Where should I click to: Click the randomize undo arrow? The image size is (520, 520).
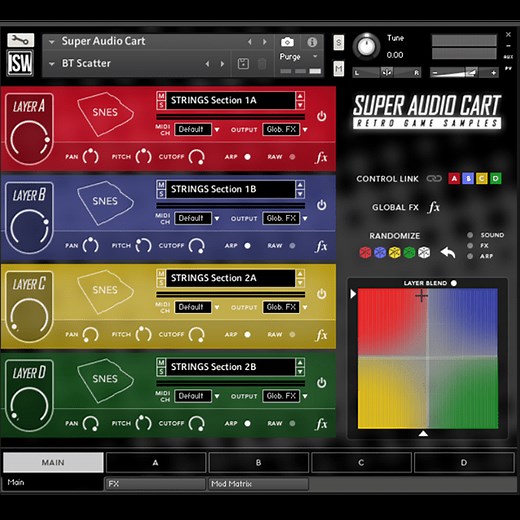(x=448, y=253)
